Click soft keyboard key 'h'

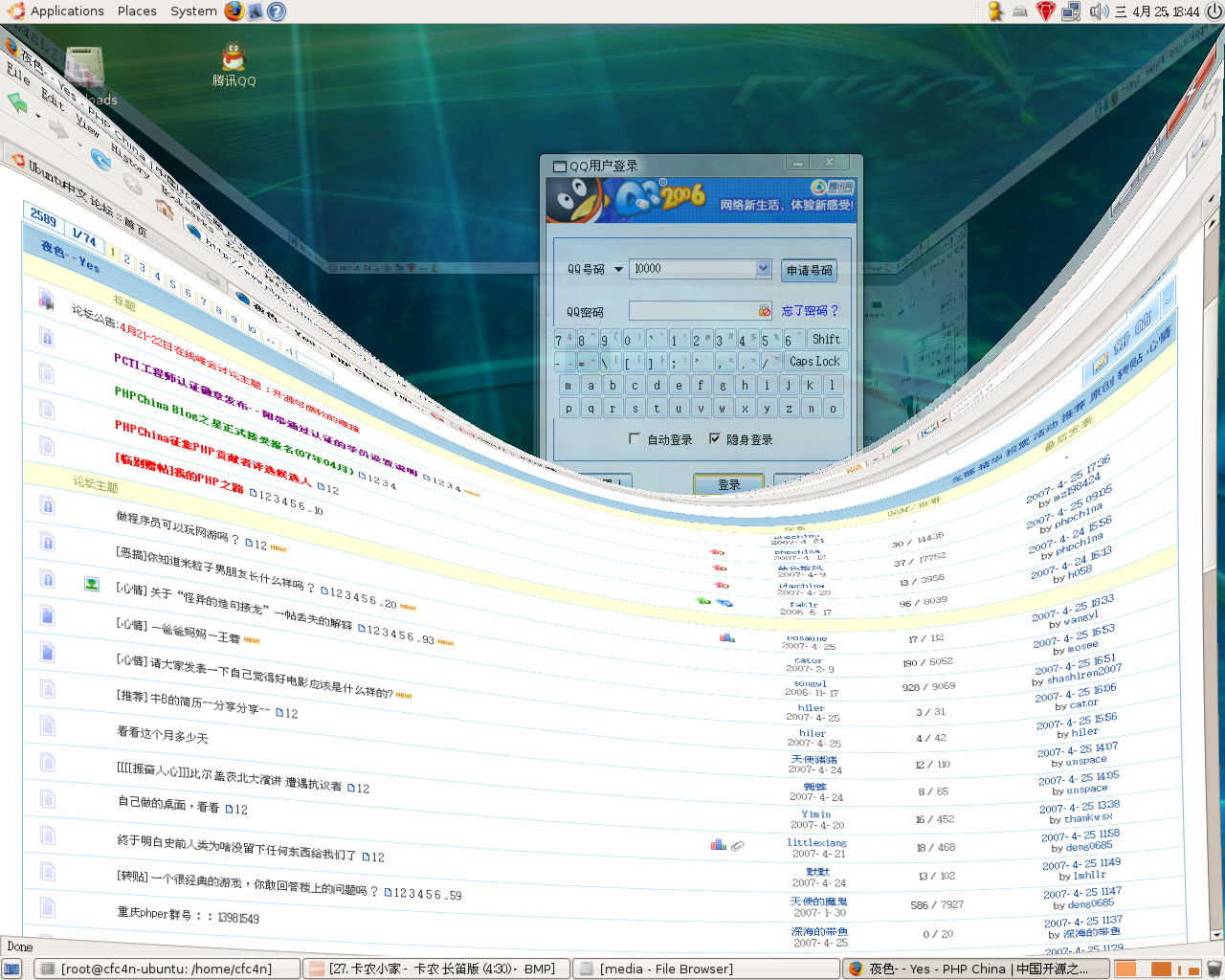pyautogui.click(x=745, y=385)
